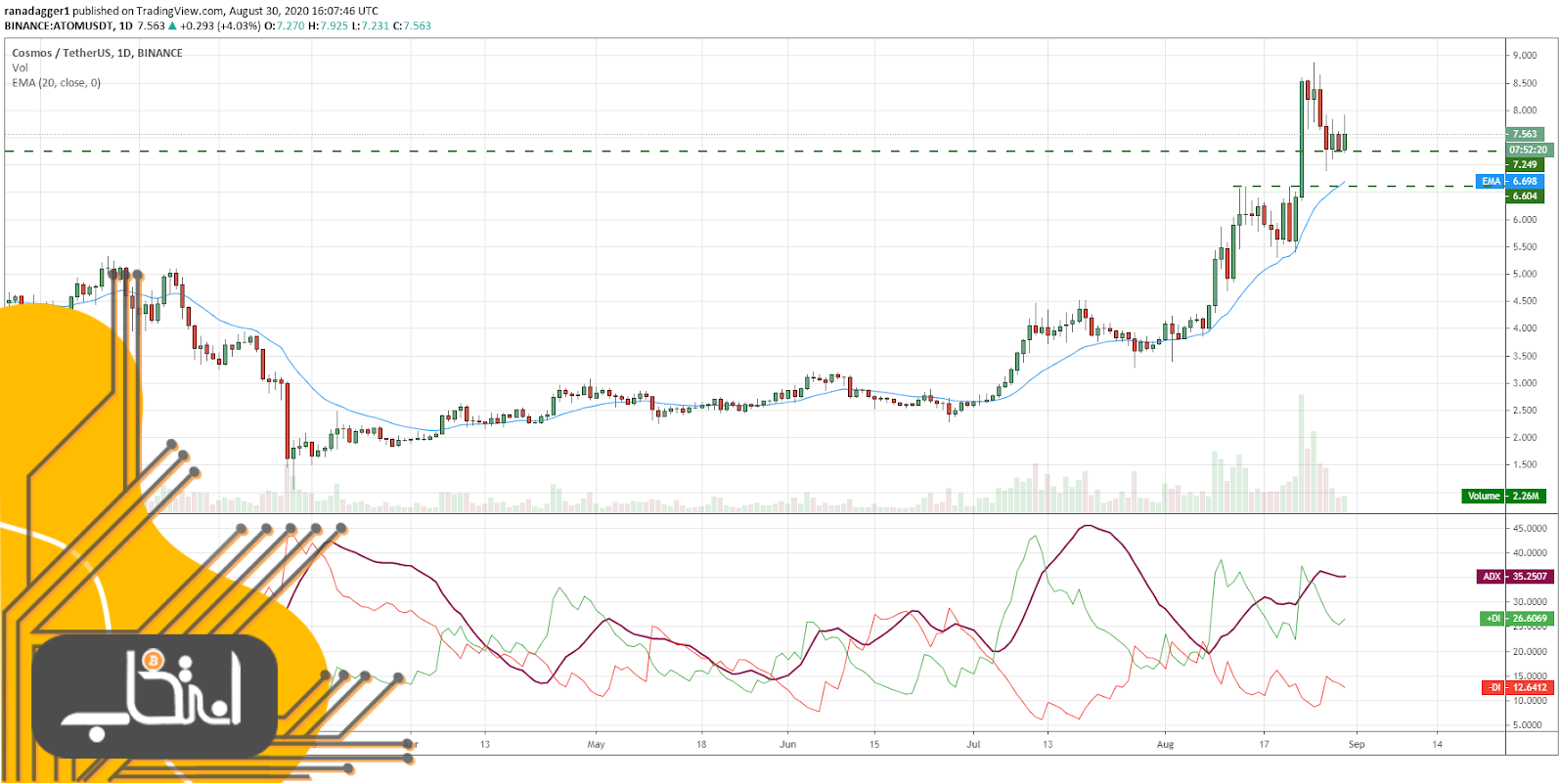
Task: Click the 5.000 price axis label
Action: click(1524, 275)
